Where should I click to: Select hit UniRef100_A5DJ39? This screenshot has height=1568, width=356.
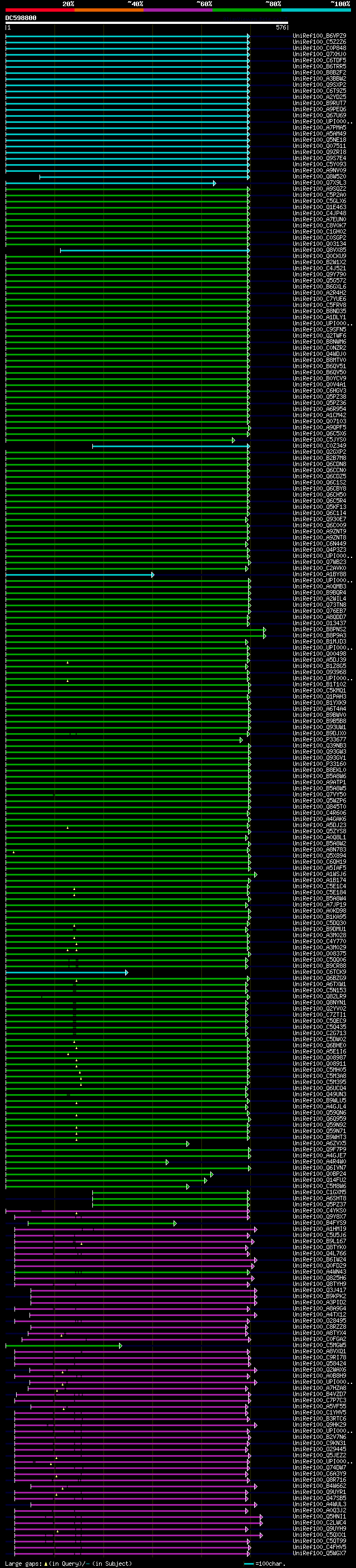click(x=319, y=660)
